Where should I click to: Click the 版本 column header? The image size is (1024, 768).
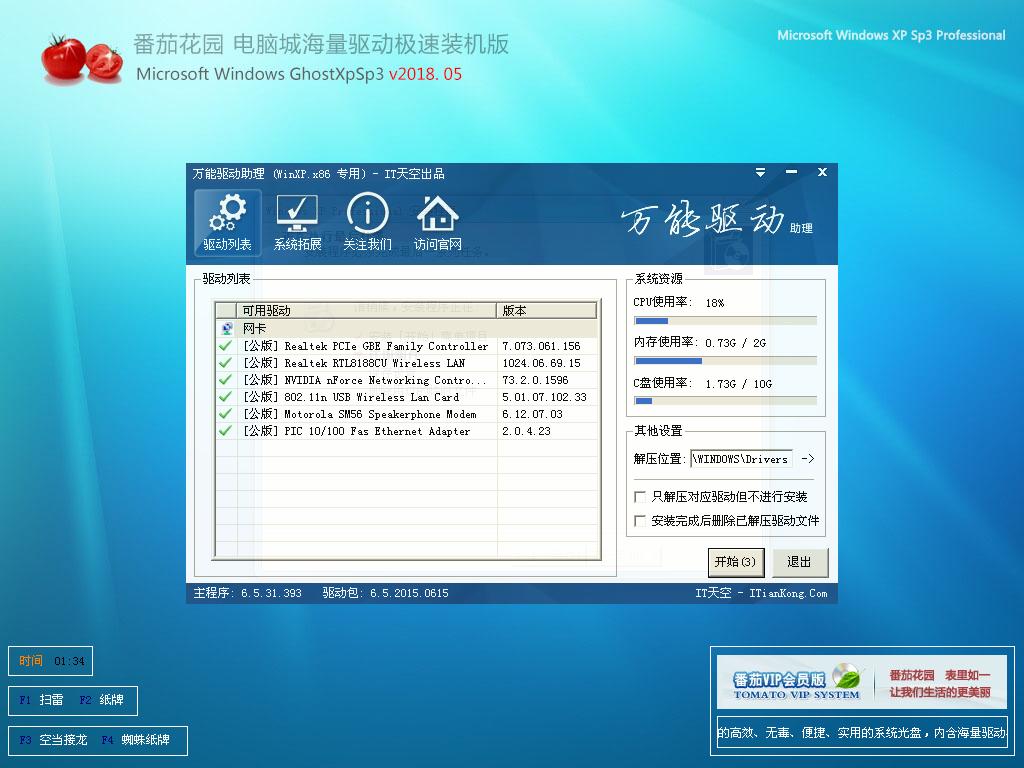click(x=547, y=310)
